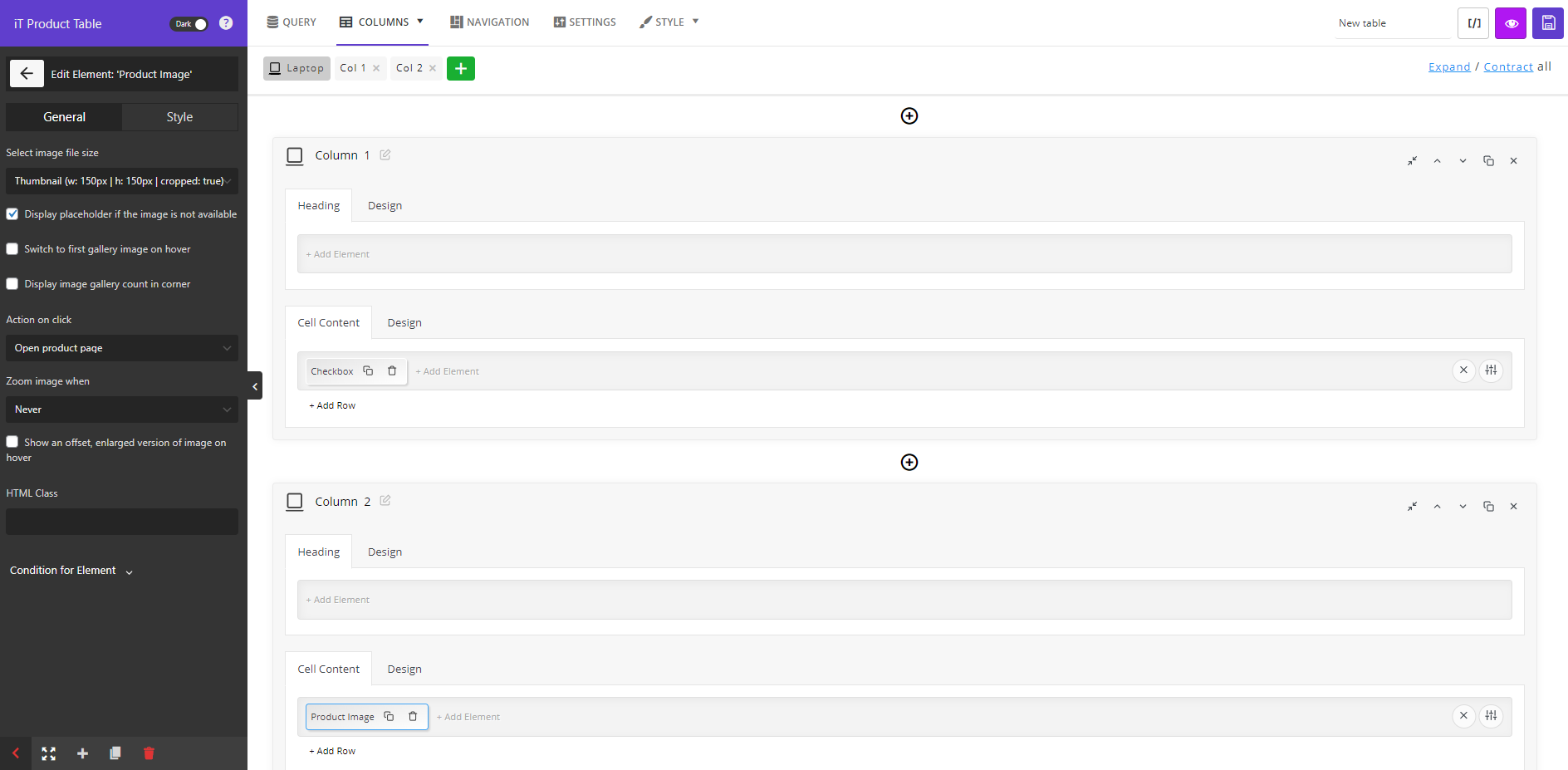Move Column 1 up
The width and height of the screenshot is (1568, 770).
1437,161
